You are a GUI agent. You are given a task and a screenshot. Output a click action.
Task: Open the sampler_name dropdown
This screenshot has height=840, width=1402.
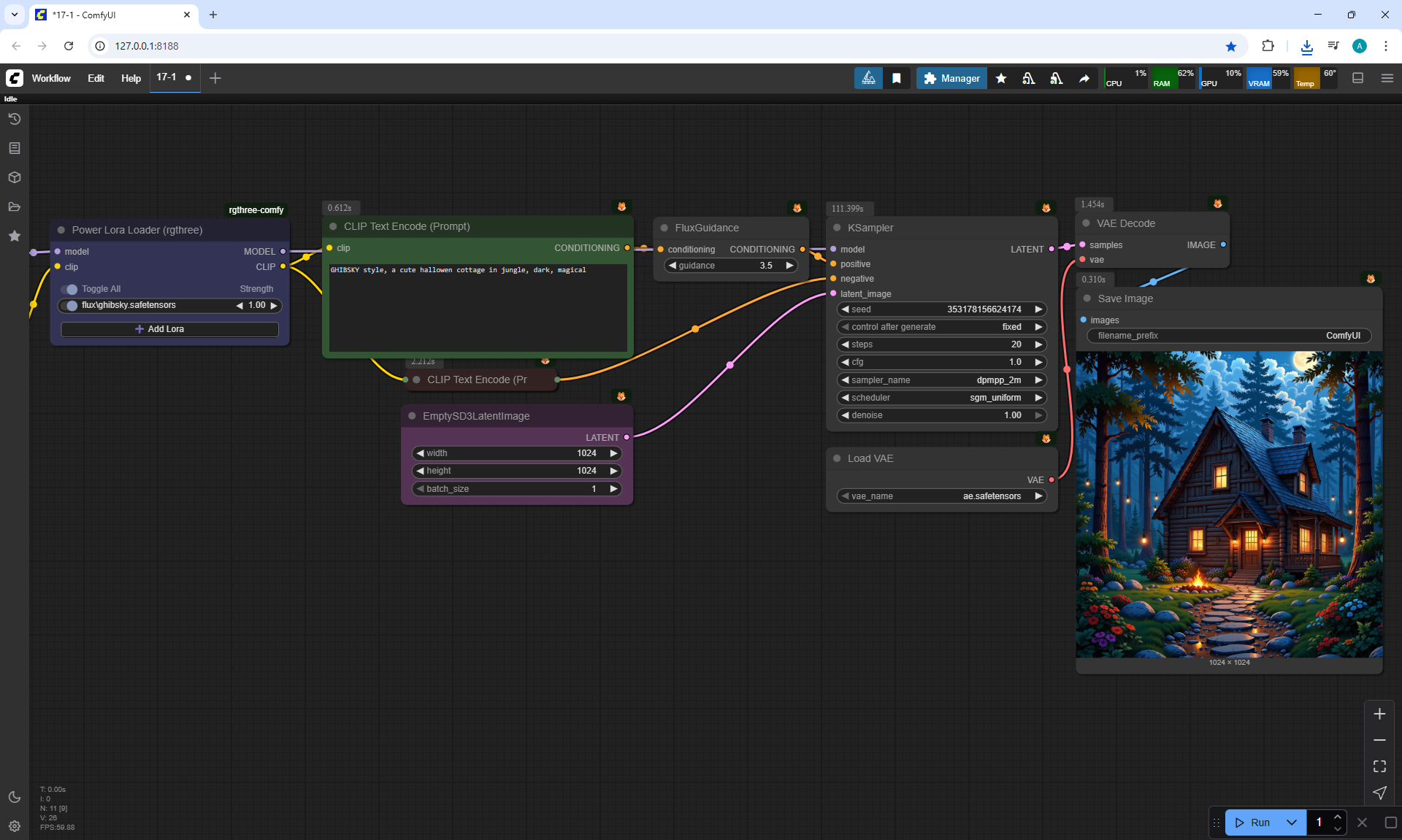[941, 380]
